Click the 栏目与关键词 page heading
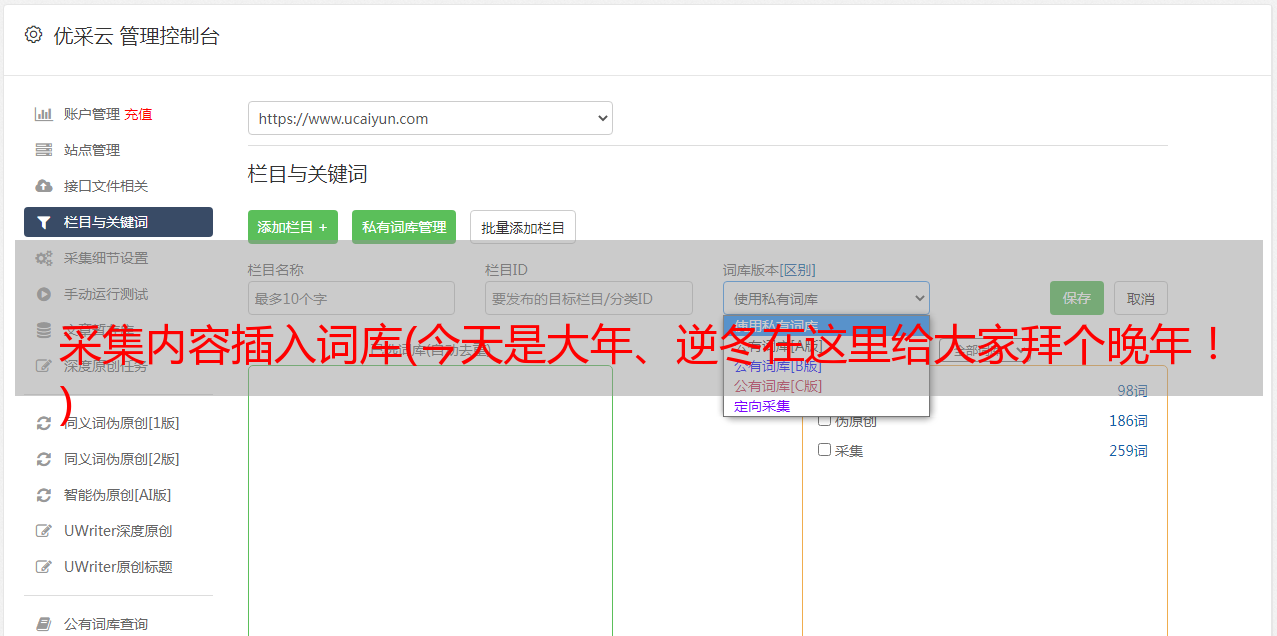The height and width of the screenshot is (636, 1277). tap(308, 174)
